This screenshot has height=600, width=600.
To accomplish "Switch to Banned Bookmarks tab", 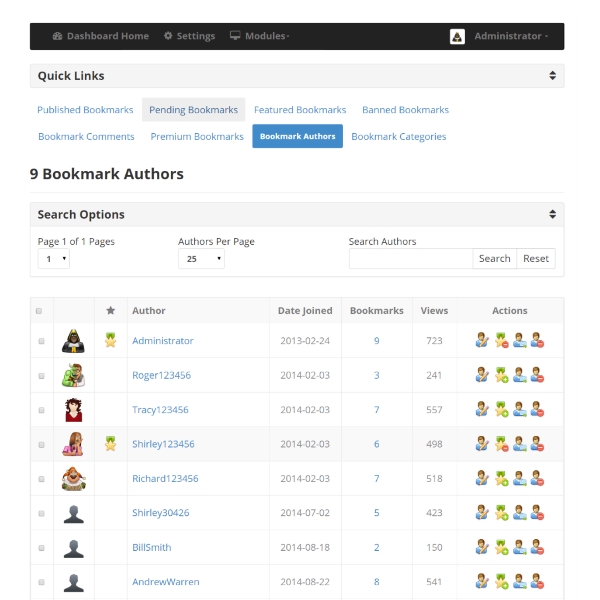I will (x=405, y=110).
